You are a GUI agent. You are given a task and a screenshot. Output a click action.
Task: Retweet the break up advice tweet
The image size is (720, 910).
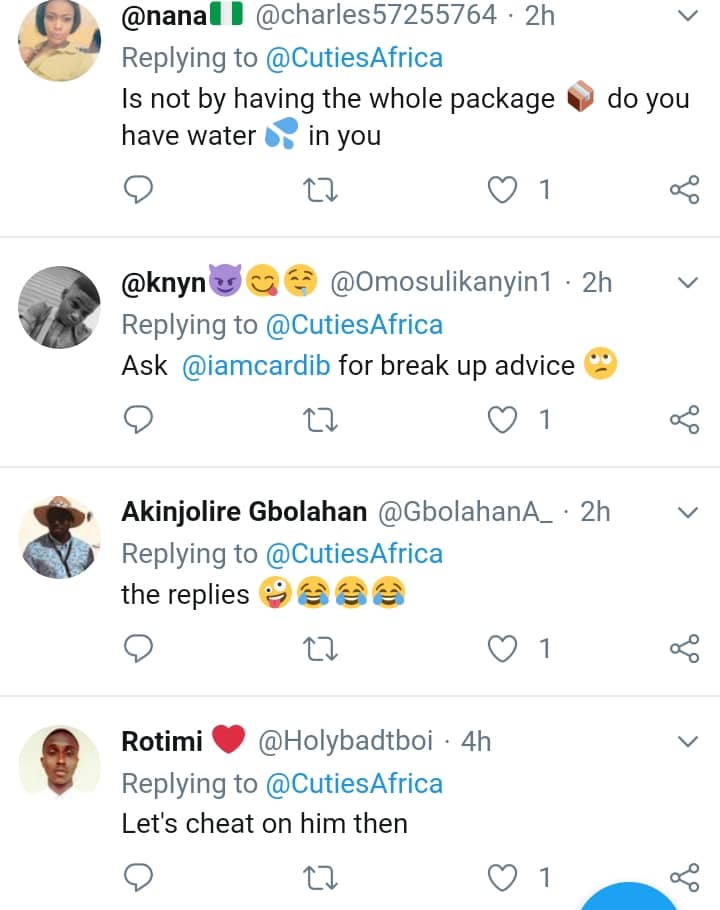321,420
